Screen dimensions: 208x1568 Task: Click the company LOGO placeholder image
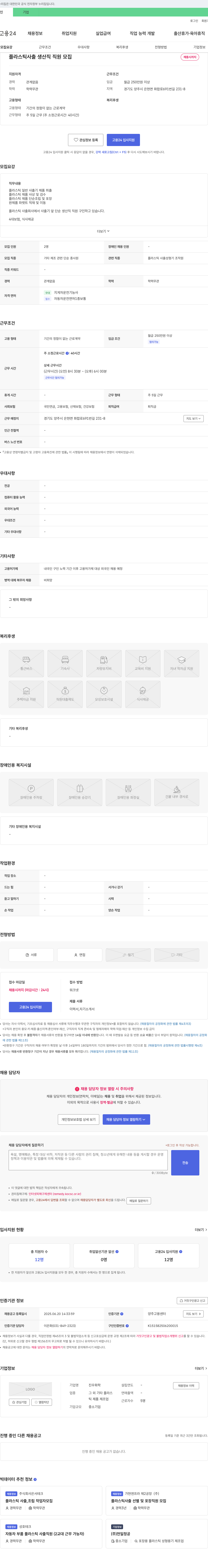pyautogui.click(x=30, y=1389)
